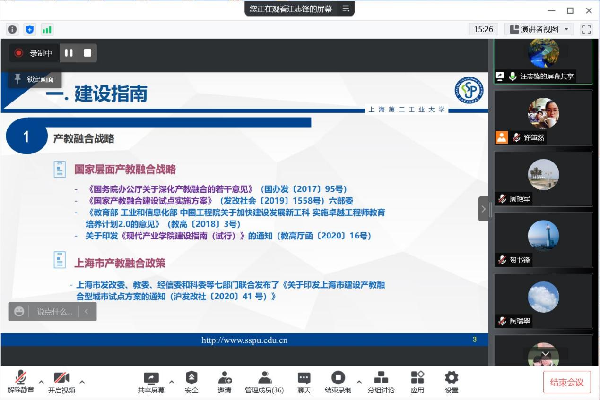Open the share screen tool
Image resolution: width=600 pixels, height=400 pixels.
tap(151, 378)
